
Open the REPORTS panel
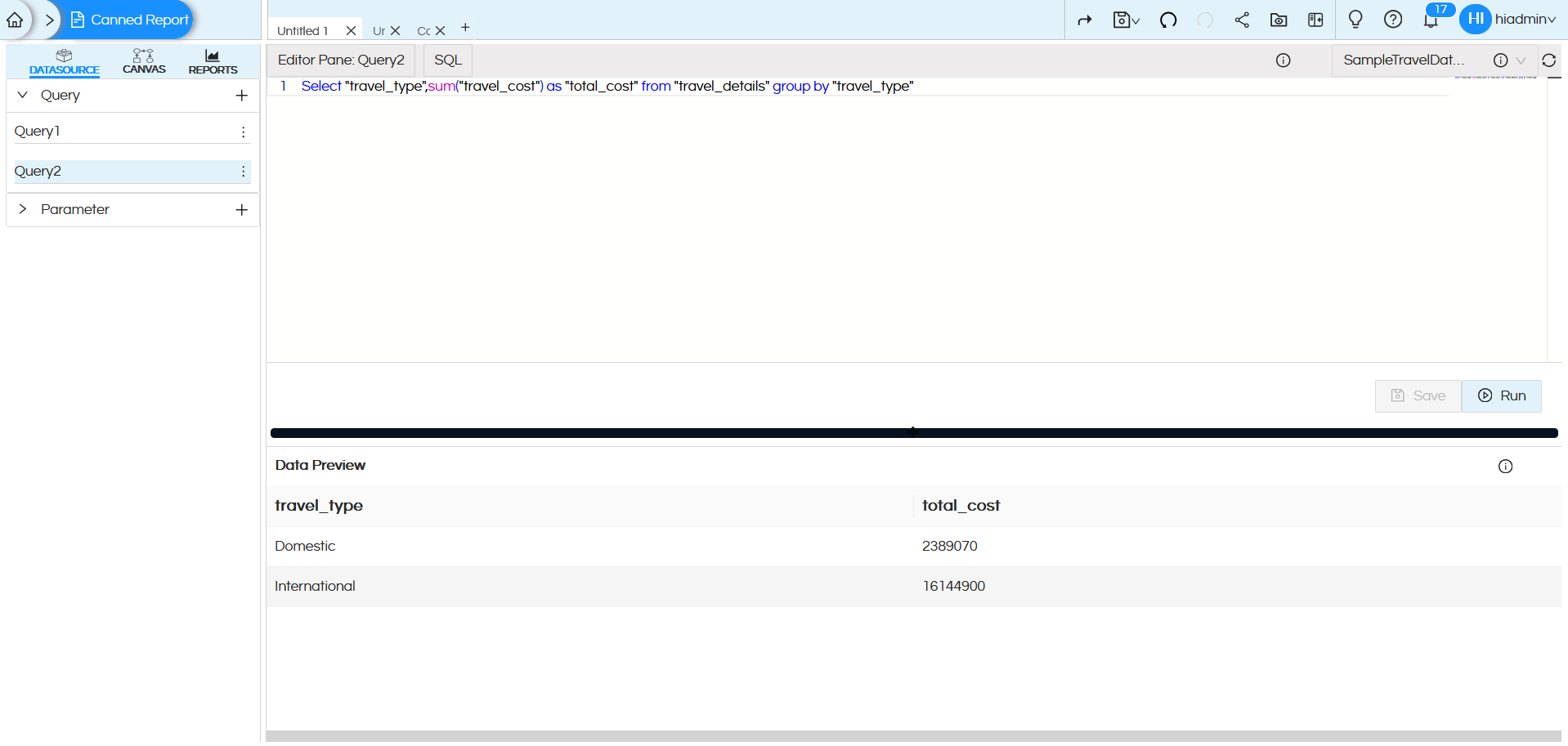tap(212, 60)
